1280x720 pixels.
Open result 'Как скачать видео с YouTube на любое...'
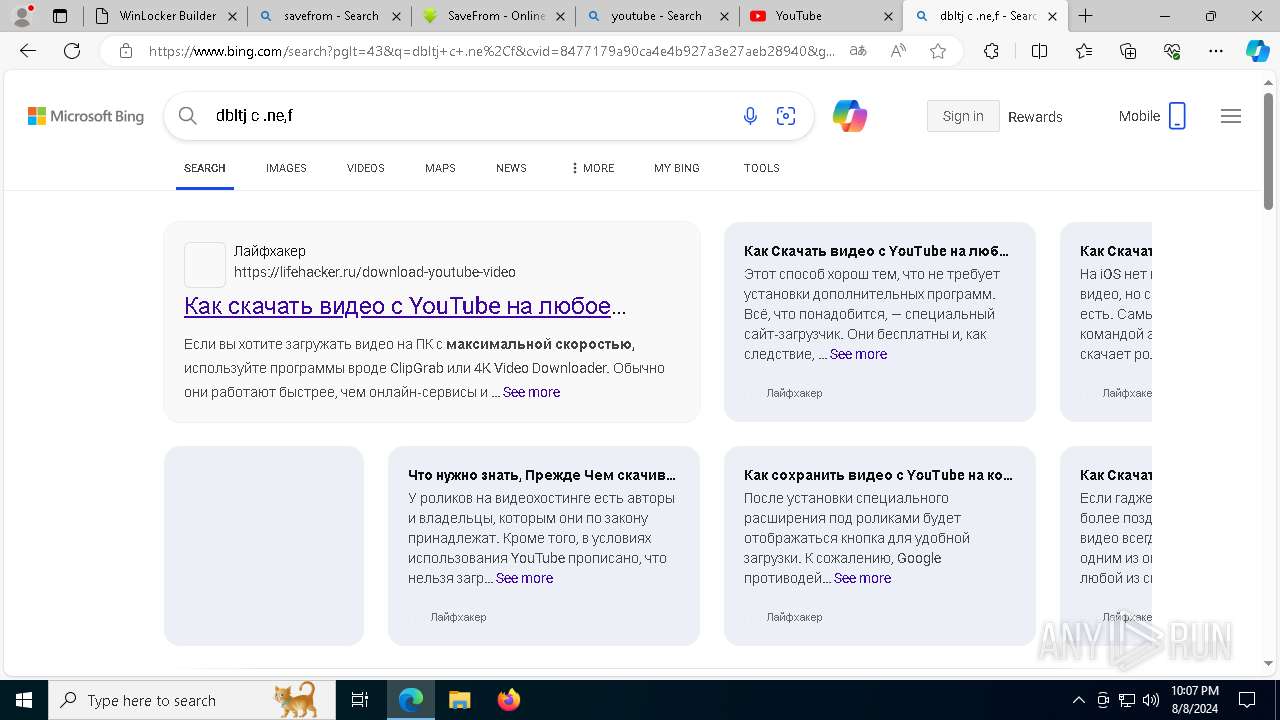405,306
